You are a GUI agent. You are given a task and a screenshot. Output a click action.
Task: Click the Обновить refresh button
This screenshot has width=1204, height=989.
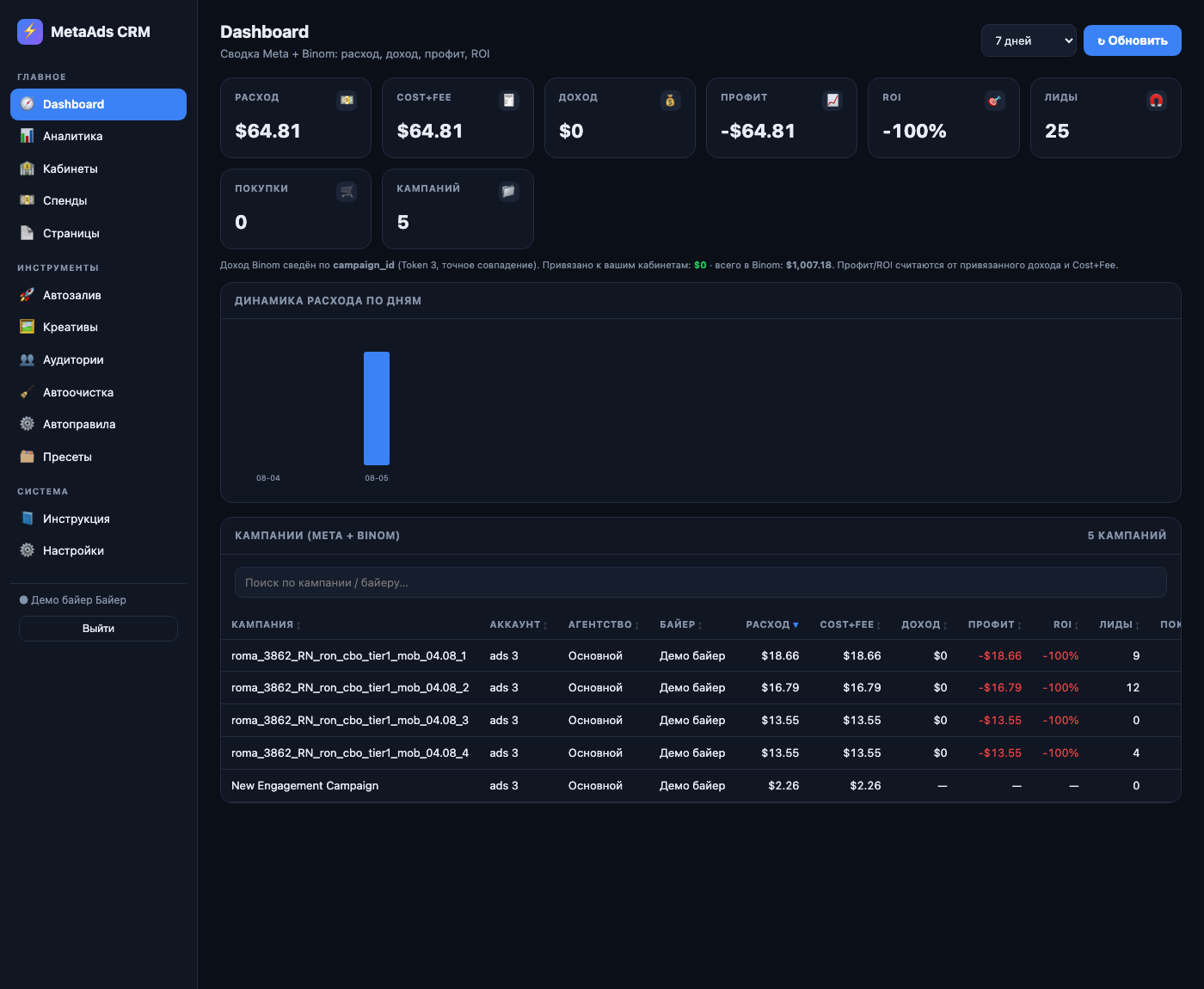tap(1133, 40)
